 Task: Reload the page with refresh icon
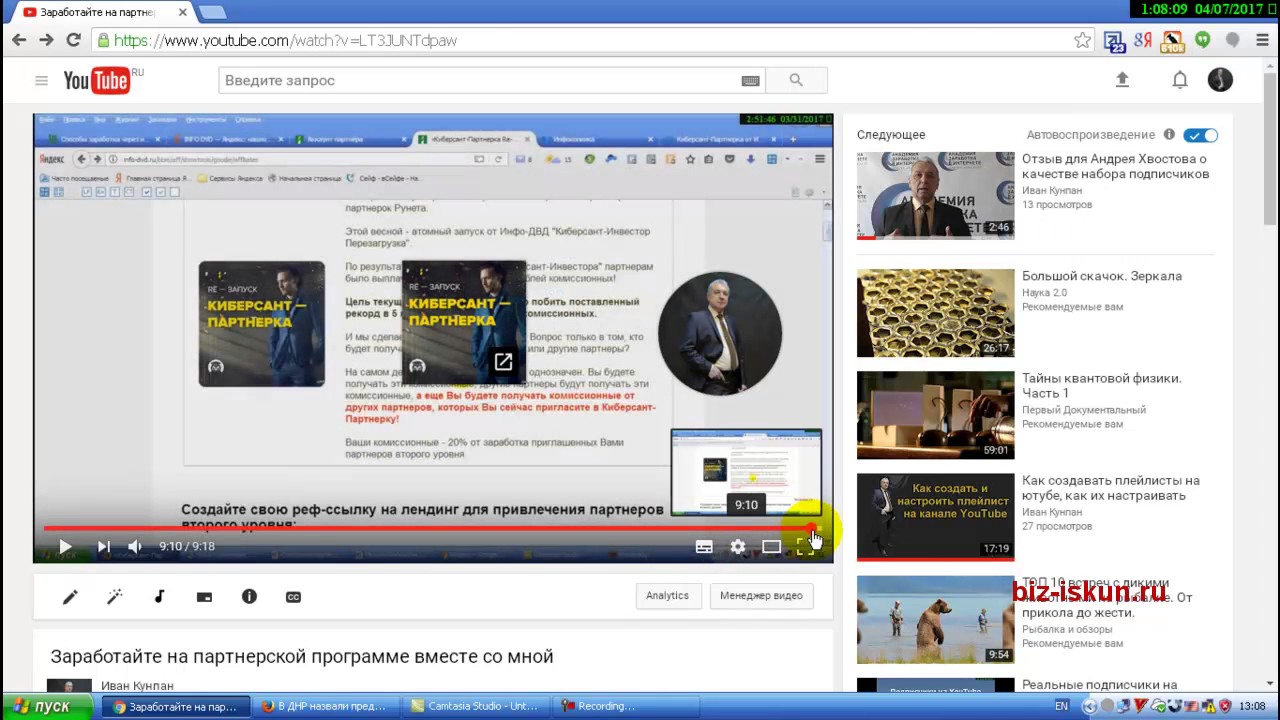[x=73, y=40]
